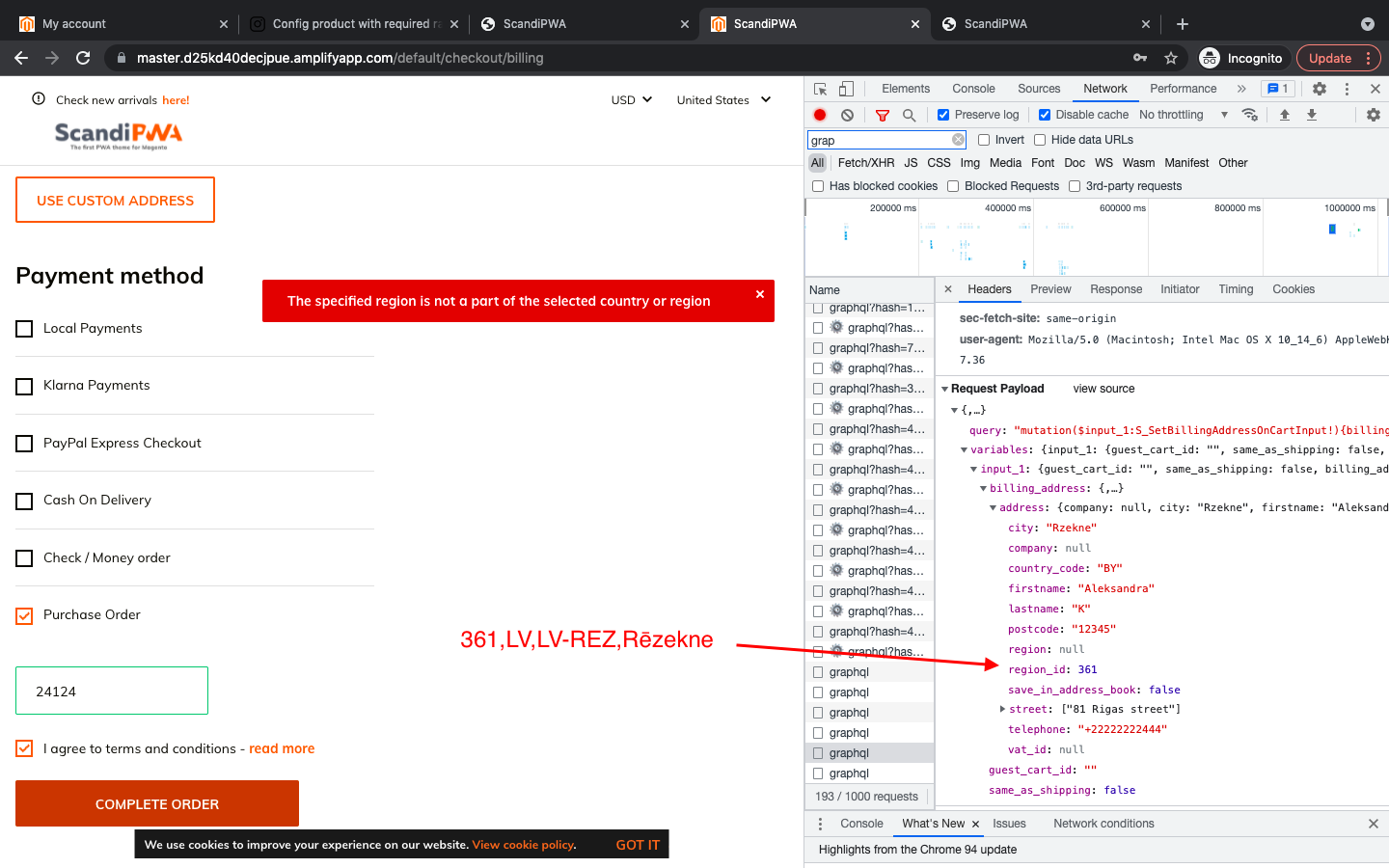The width and height of the screenshot is (1389, 868).
Task: Open the network search magnifier
Action: coord(909,115)
